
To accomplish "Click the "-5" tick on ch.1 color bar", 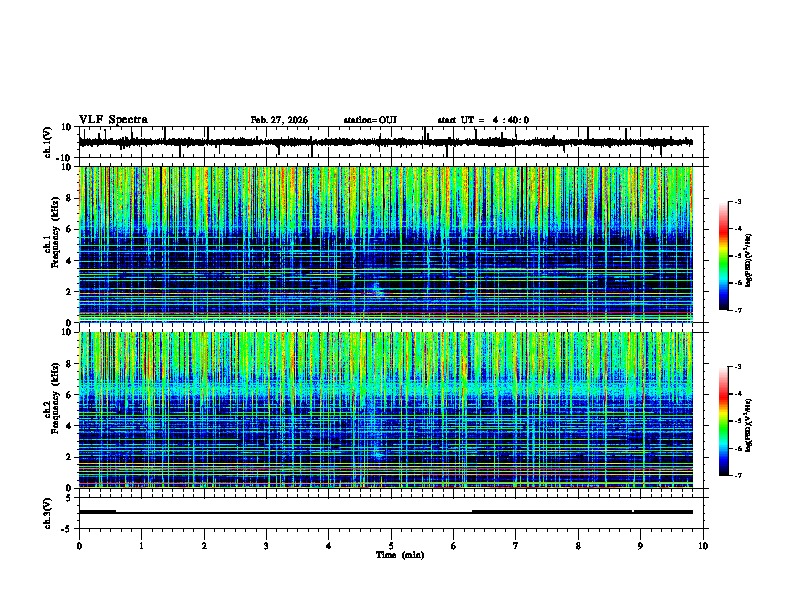I will click(x=737, y=256).
